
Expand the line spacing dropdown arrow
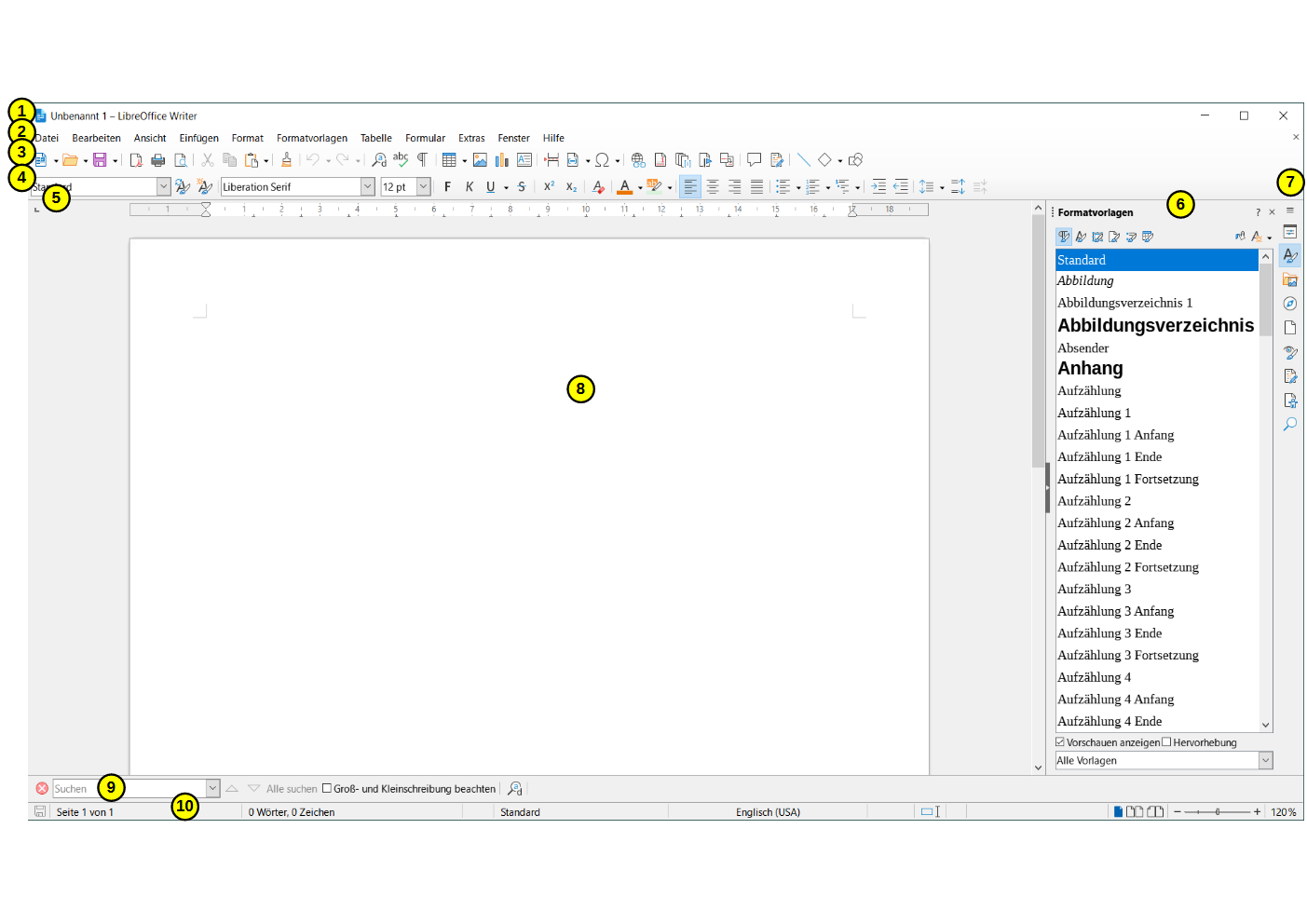(942, 188)
